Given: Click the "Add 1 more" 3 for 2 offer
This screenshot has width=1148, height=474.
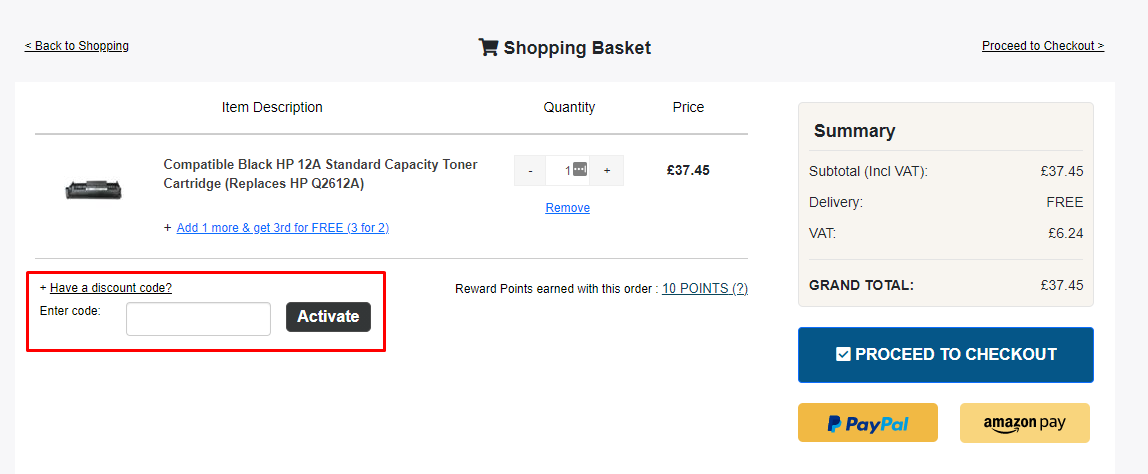Looking at the screenshot, I should coord(283,228).
